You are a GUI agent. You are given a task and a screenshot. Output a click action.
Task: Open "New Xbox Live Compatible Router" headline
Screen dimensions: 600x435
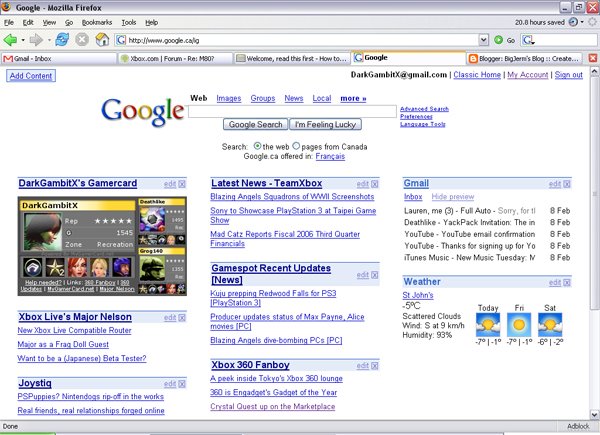tap(74, 330)
